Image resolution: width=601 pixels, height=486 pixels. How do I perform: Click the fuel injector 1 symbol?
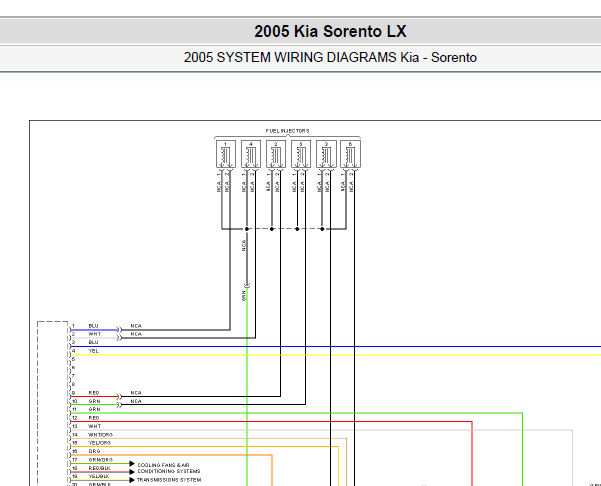pyautogui.click(x=226, y=154)
